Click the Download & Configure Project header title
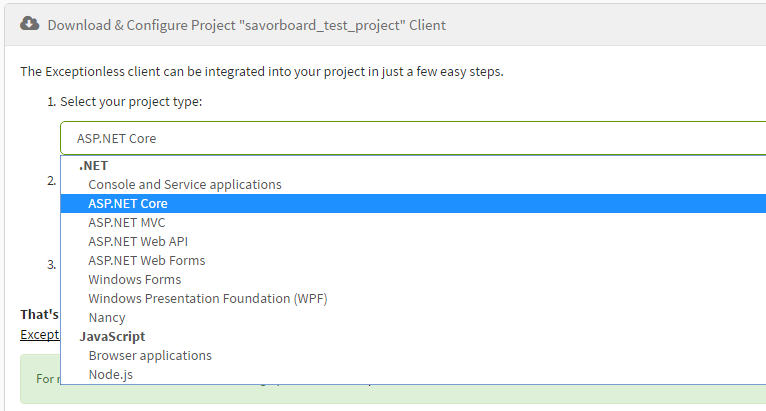Image resolution: width=766 pixels, height=411 pixels. pyautogui.click(x=247, y=25)
